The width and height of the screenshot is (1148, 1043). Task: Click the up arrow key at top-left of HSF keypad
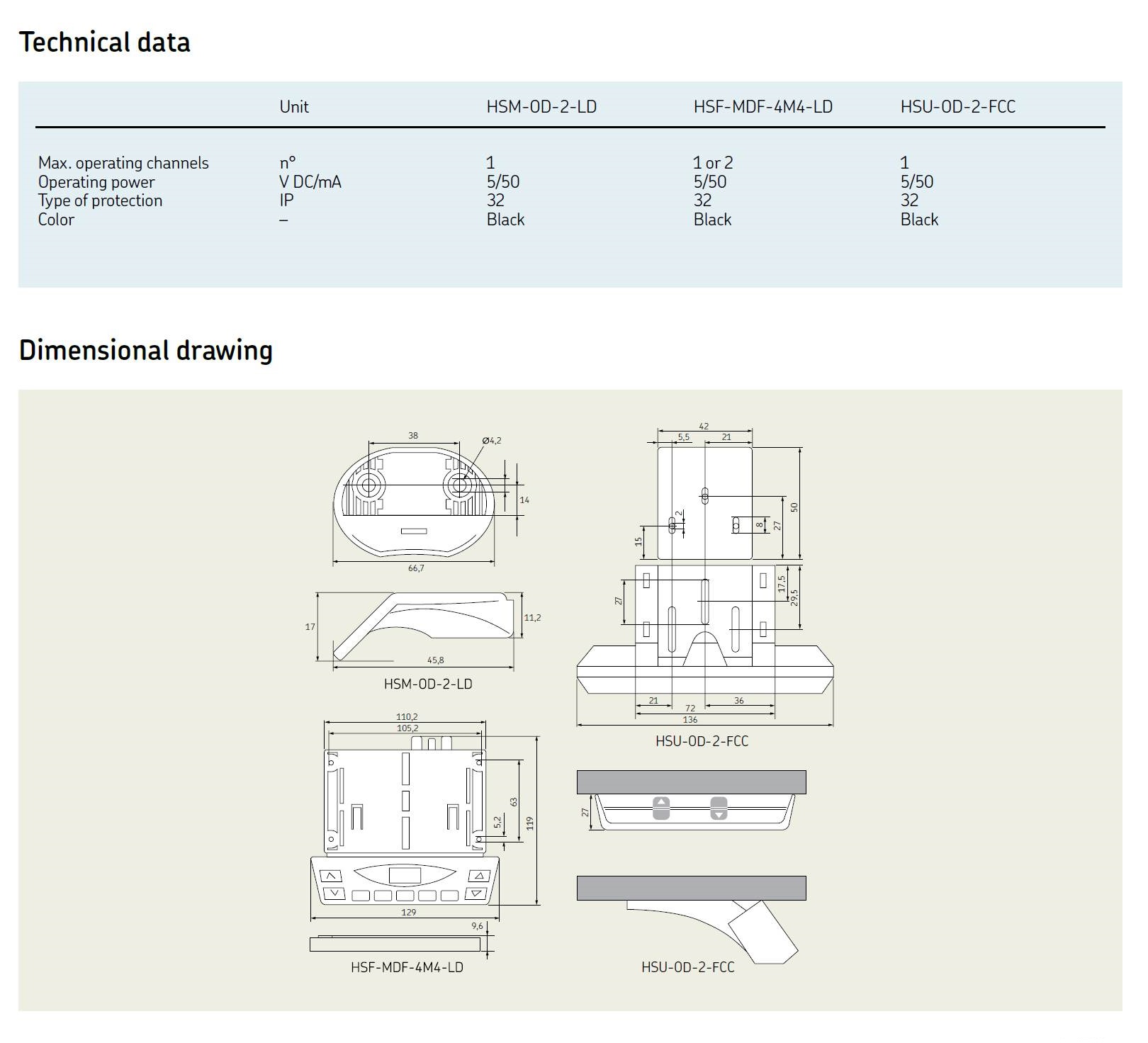point(331,876)
